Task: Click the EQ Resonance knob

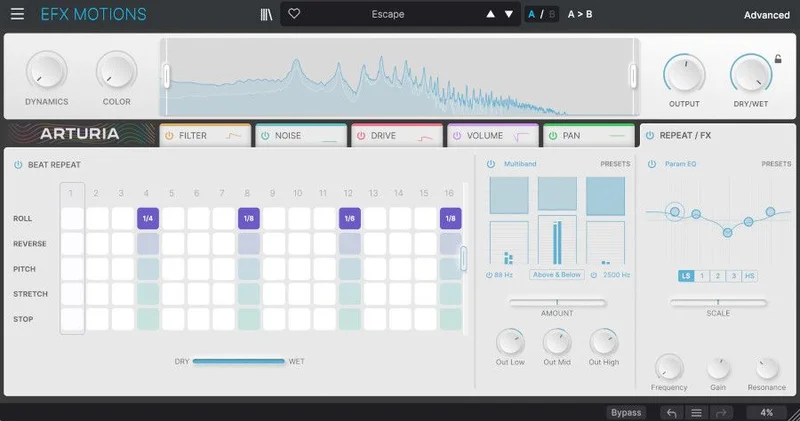Action: [766, 368]
